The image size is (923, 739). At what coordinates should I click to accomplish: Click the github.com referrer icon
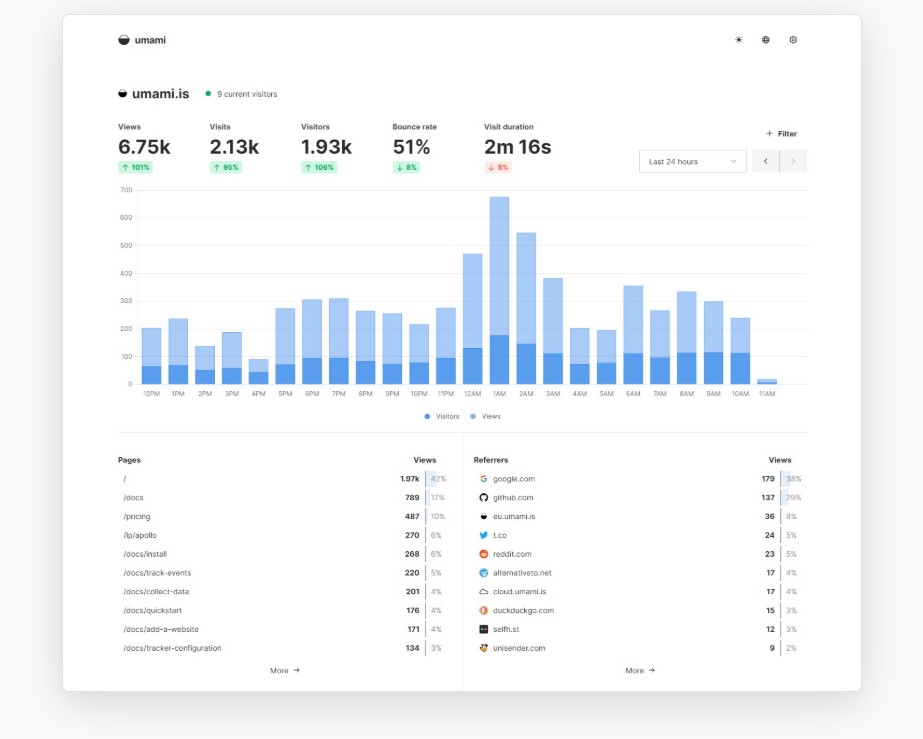[x=483, y=498]
